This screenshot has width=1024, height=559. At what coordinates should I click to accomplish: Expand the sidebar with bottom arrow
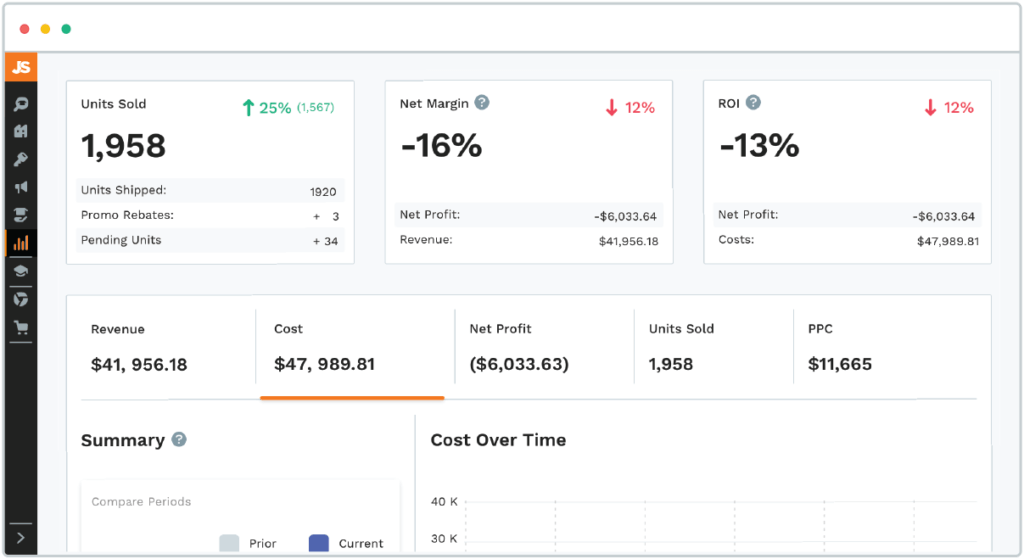pos(21,538)
